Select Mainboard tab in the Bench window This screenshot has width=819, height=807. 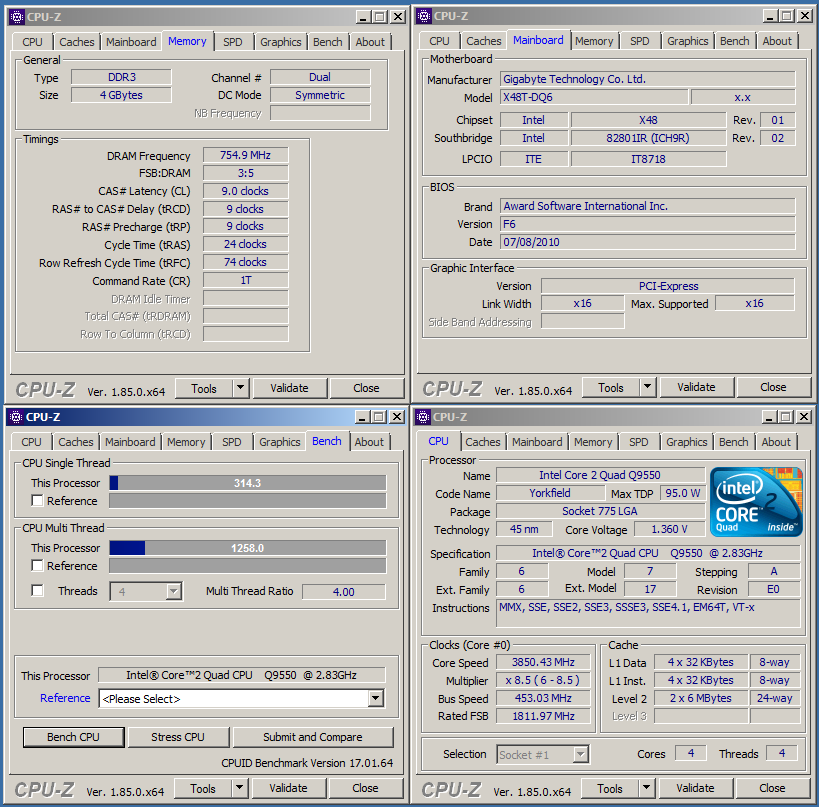coord(130,442)
